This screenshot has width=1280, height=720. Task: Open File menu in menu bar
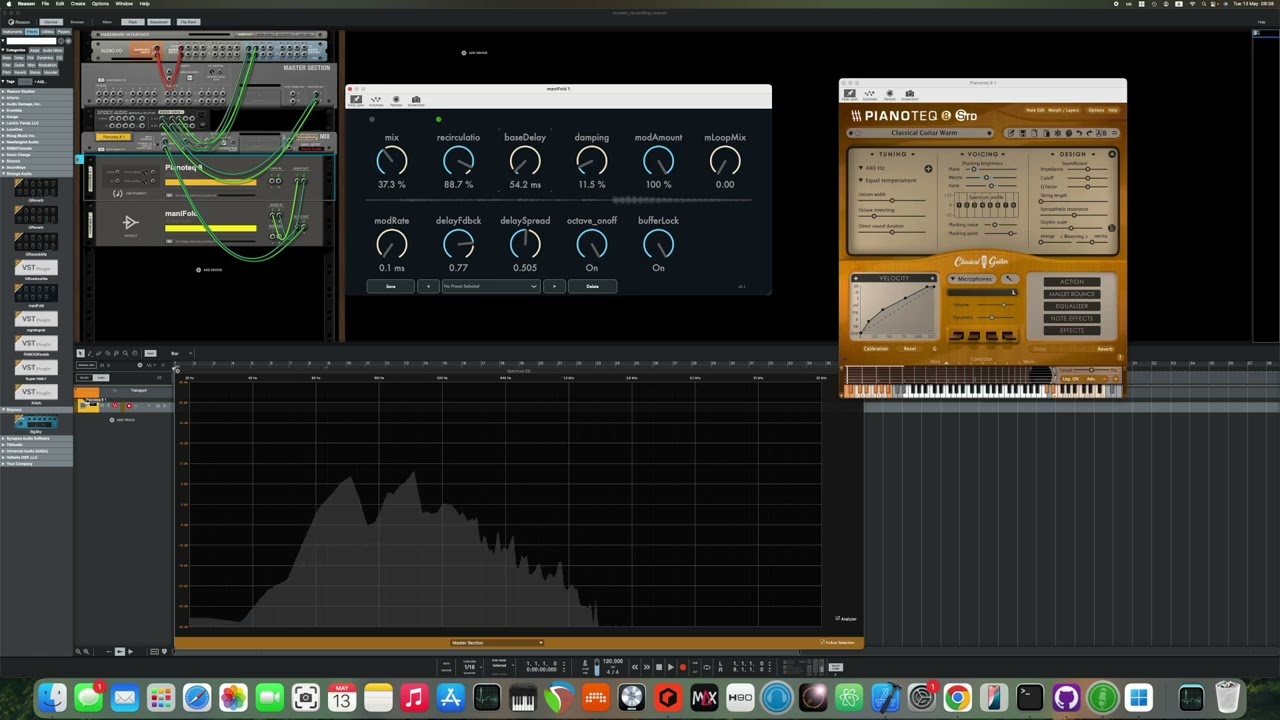(45, 4)
